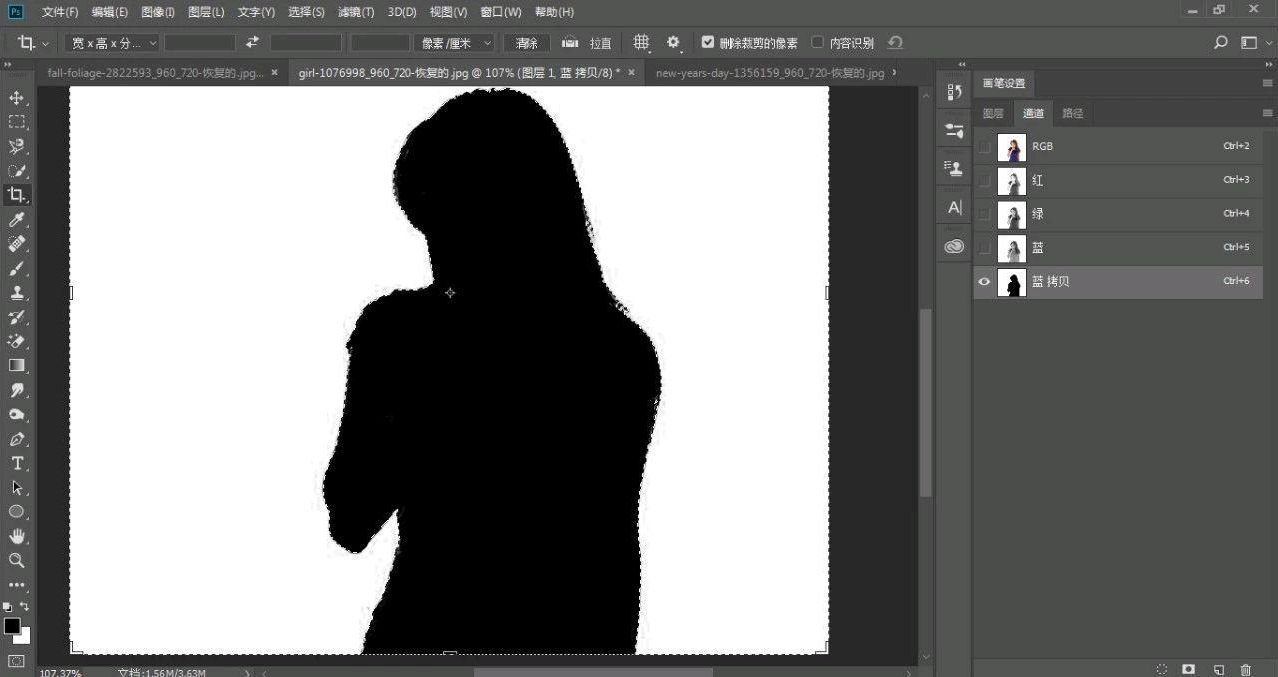
Task: Select the Crop tool
Action: pyautogui.click(x=16, y=194)
